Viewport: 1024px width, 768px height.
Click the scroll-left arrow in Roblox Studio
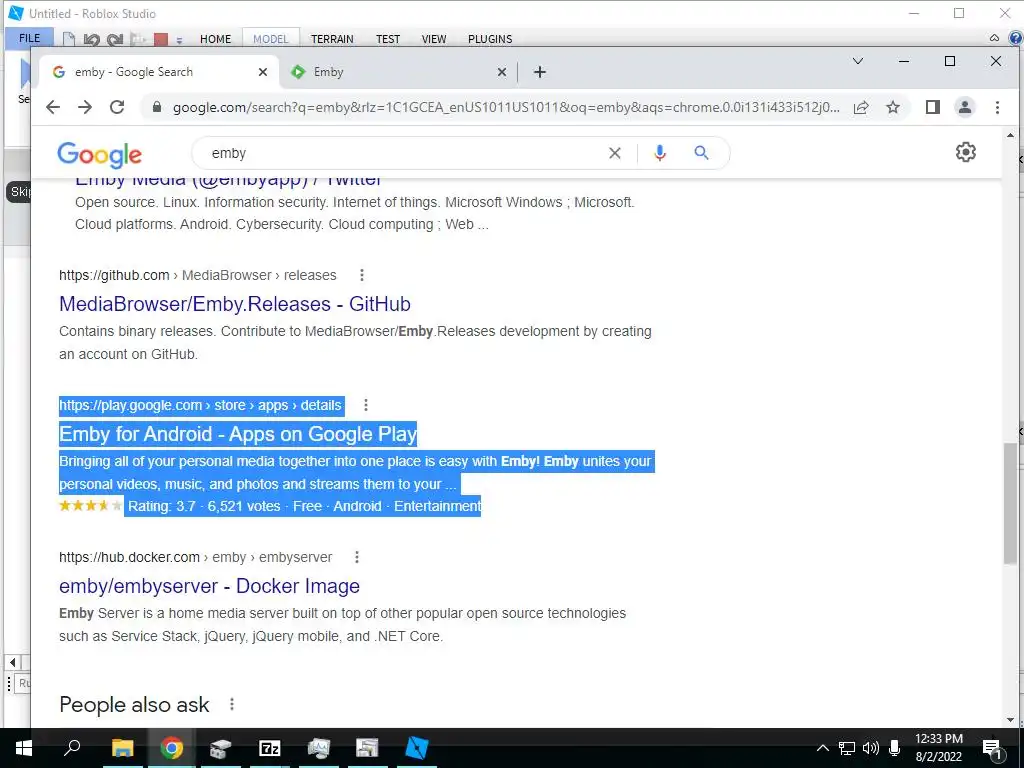point(12,662)
